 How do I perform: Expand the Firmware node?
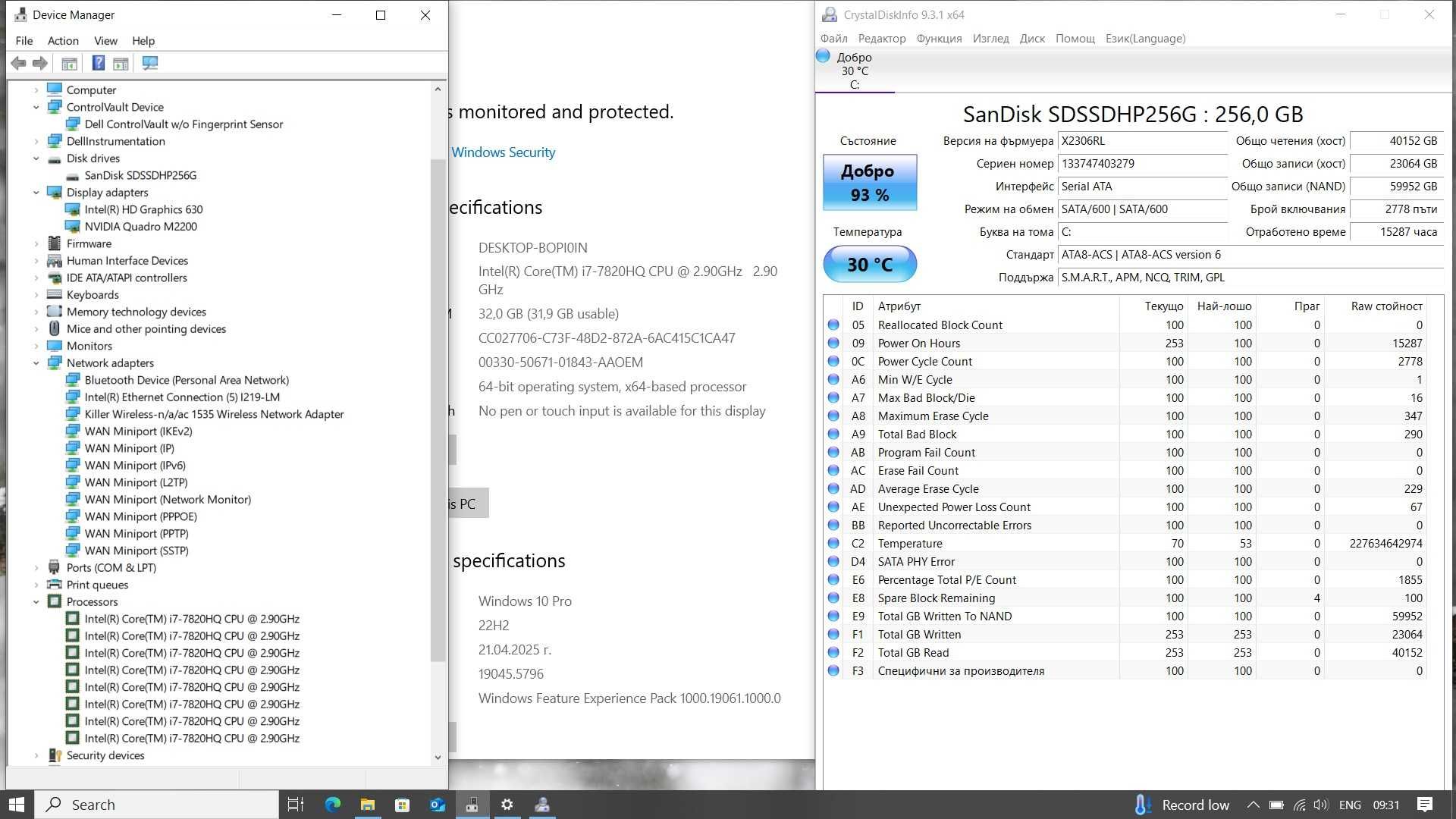pyautogui.click(x=36, y=244)
